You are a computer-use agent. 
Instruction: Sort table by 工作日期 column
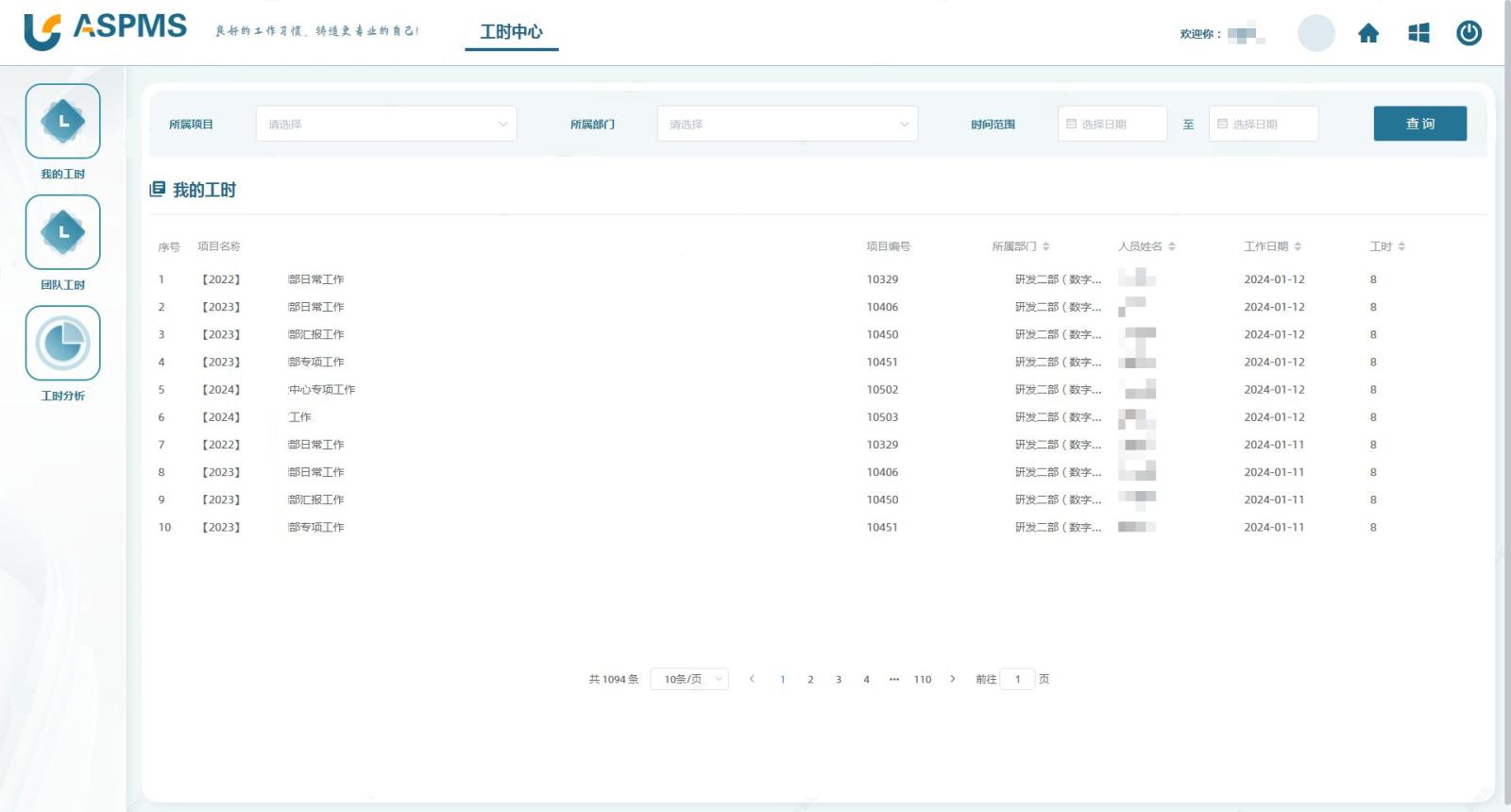[1298, 246]
